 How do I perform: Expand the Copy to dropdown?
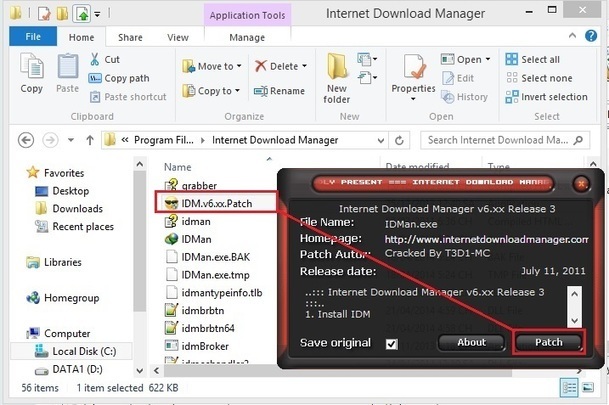click(238, 91)
